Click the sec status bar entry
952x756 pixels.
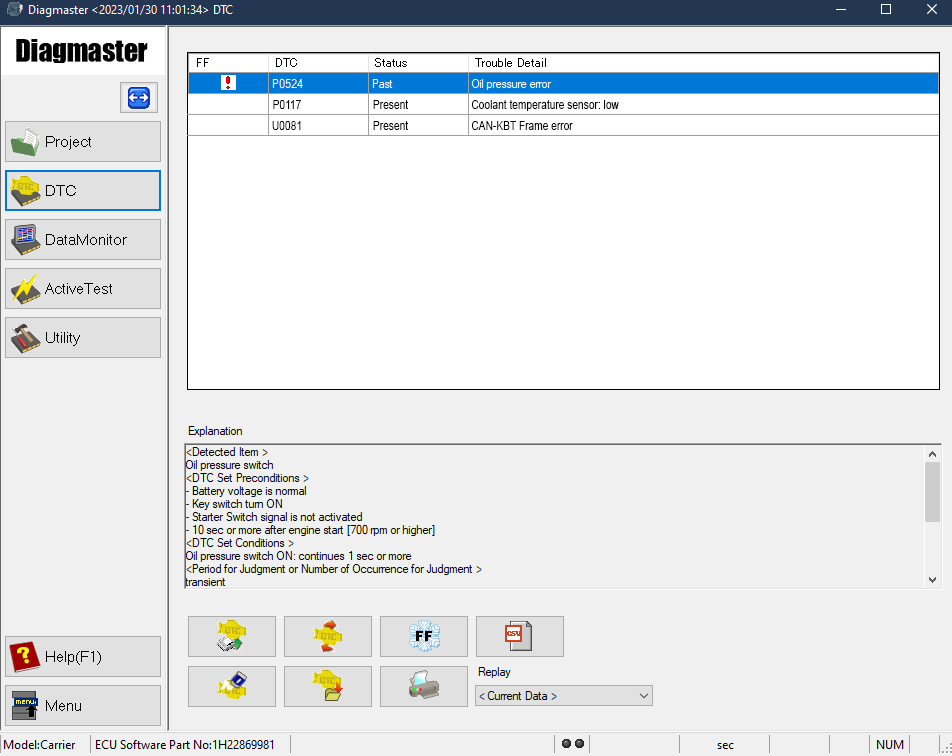pyautogui.click(x=725, y=744)
